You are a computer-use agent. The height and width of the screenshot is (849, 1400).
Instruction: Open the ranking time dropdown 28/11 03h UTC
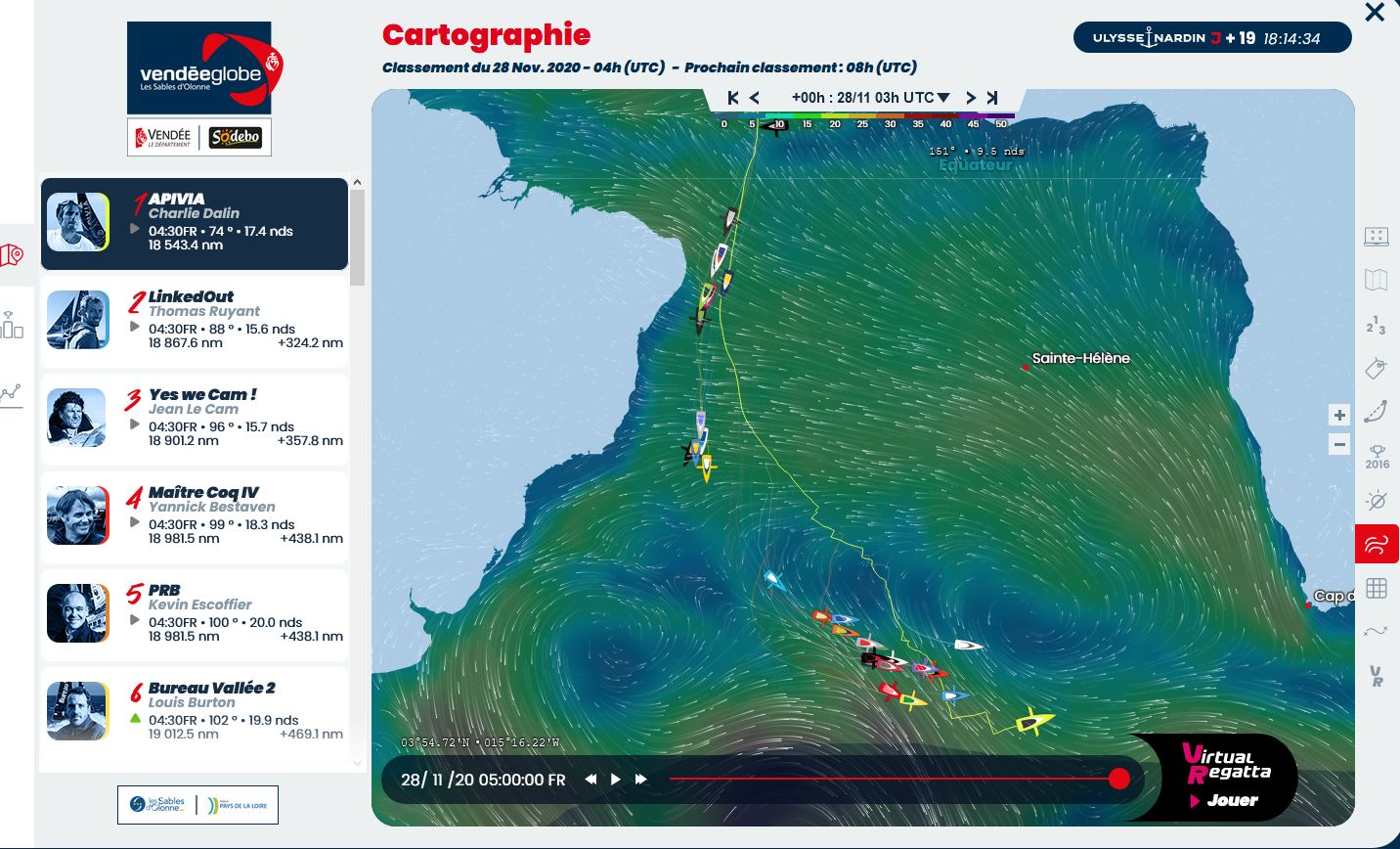[x=870, y=98]
